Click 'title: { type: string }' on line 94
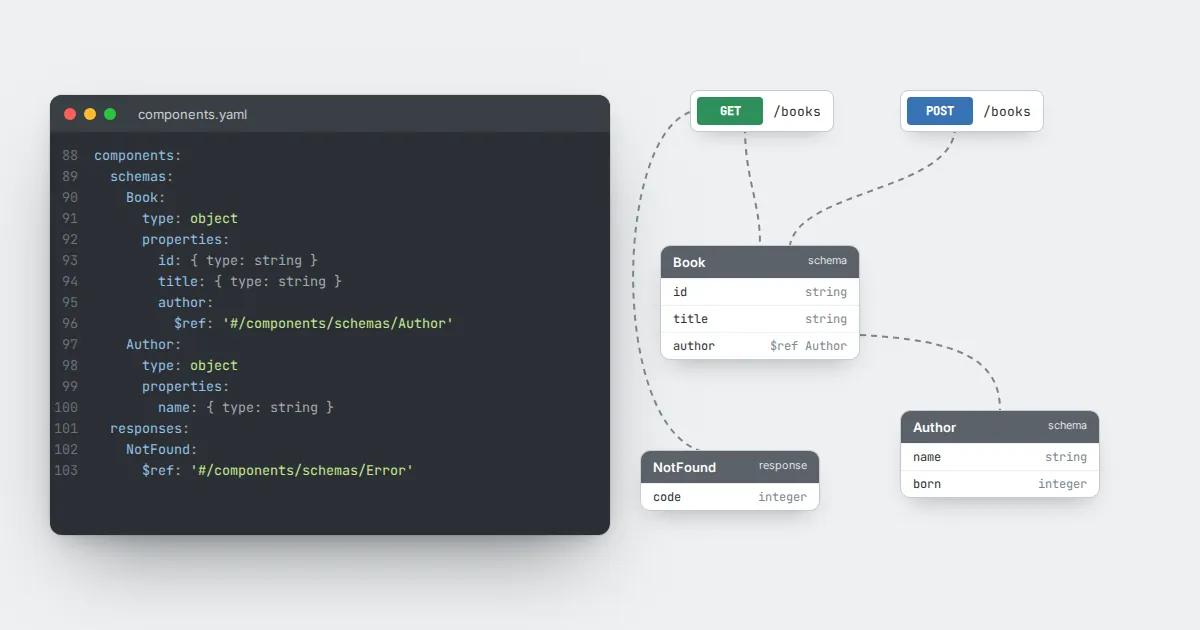 click(250, 282)
